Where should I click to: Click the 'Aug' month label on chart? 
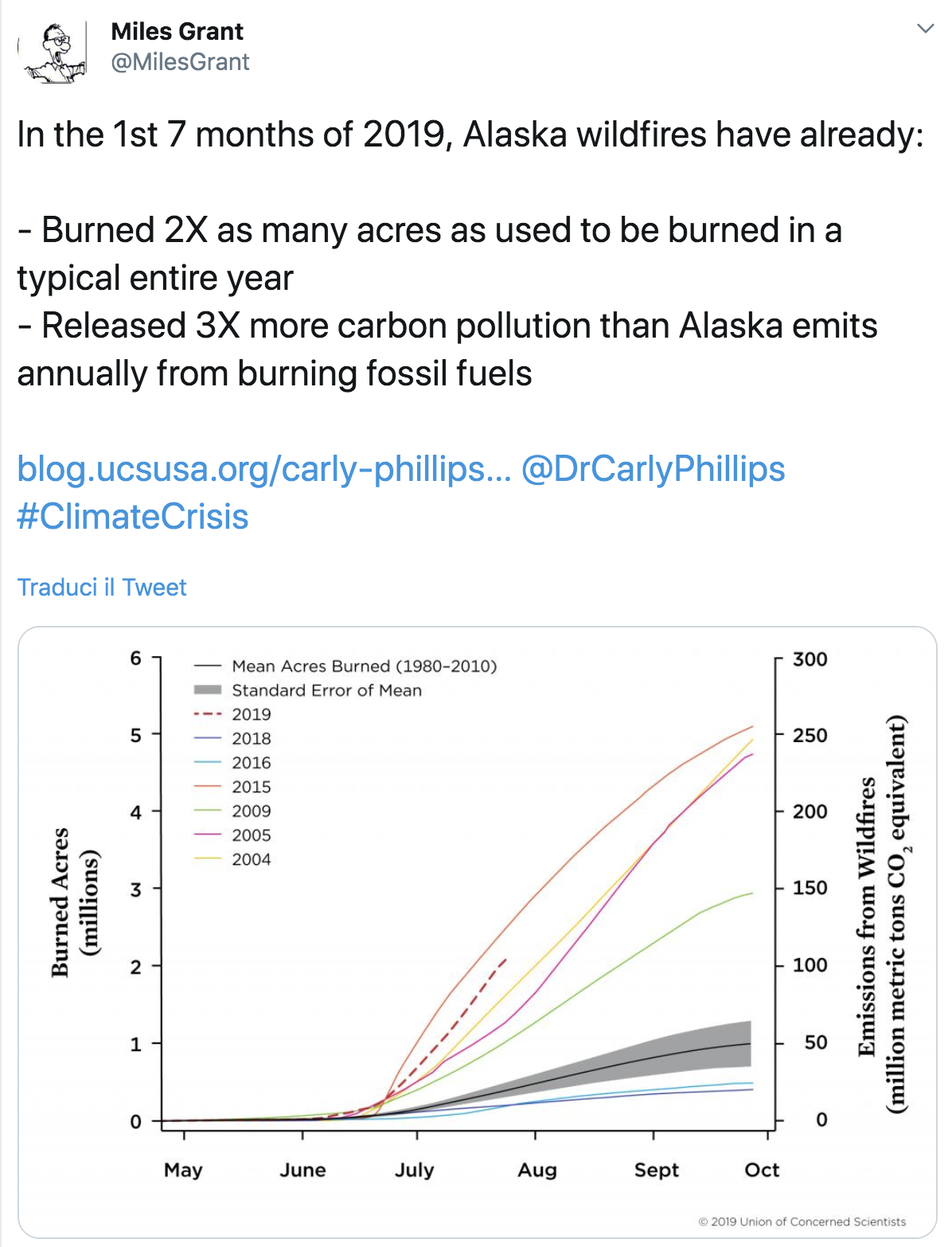pyautogui.click(x=537, y=1170)
